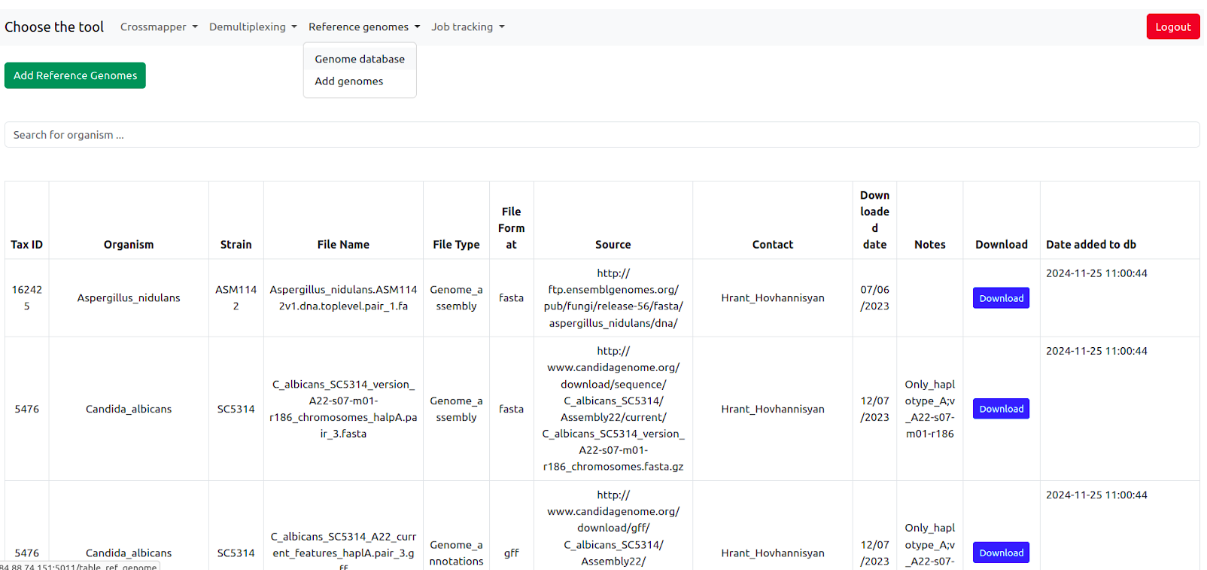Click the File Type column header
Image resolution: width=1207 pixels, height=570 pixels.
pyautogui.click(x=456, y=244)
